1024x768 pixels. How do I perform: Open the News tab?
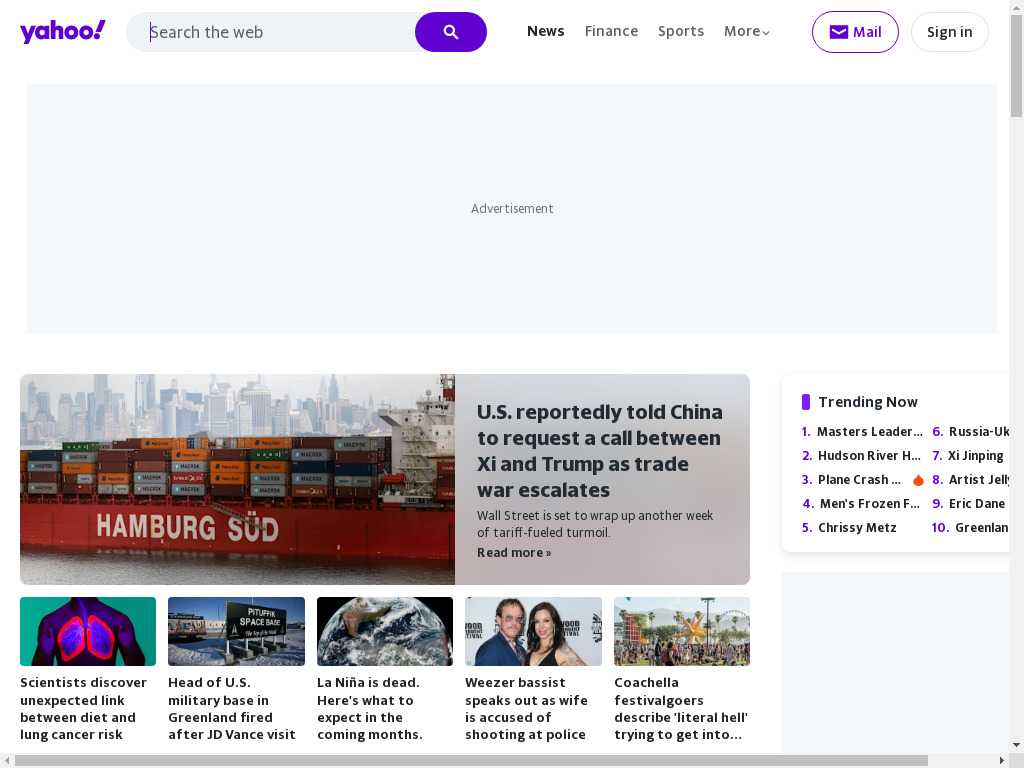(545, 31)
